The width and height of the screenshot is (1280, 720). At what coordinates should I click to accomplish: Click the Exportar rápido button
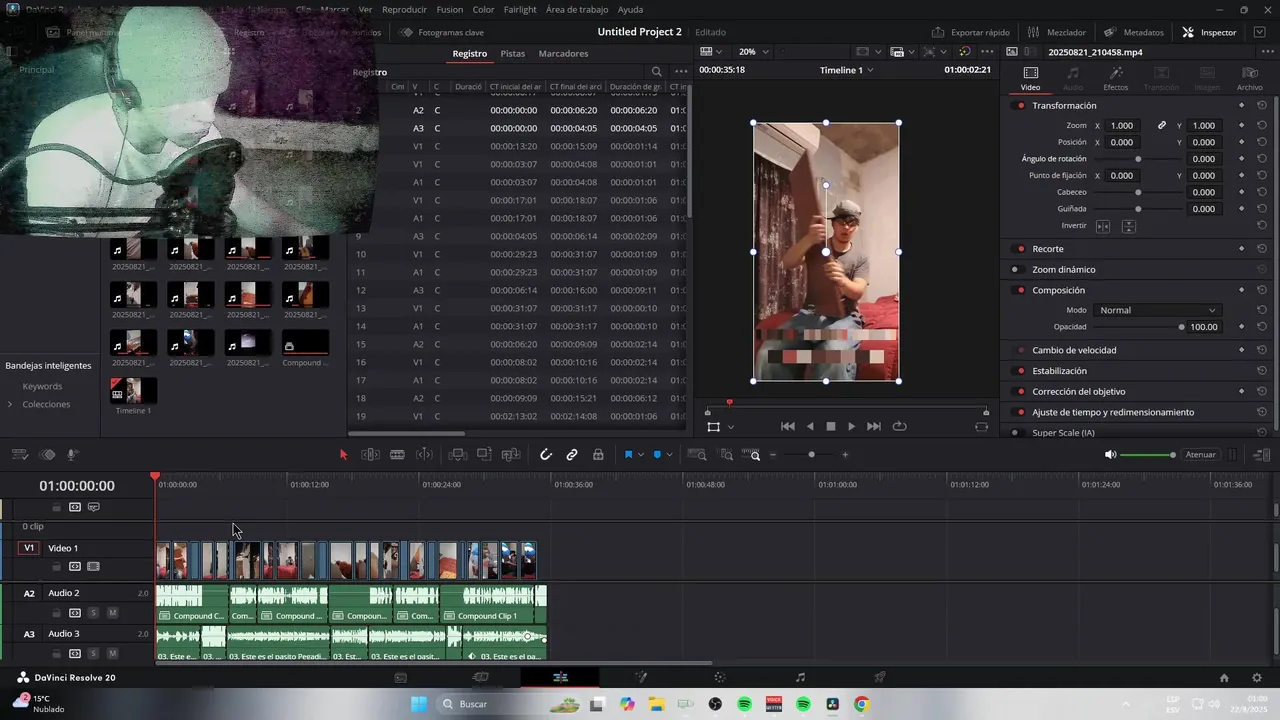point(970,32)
